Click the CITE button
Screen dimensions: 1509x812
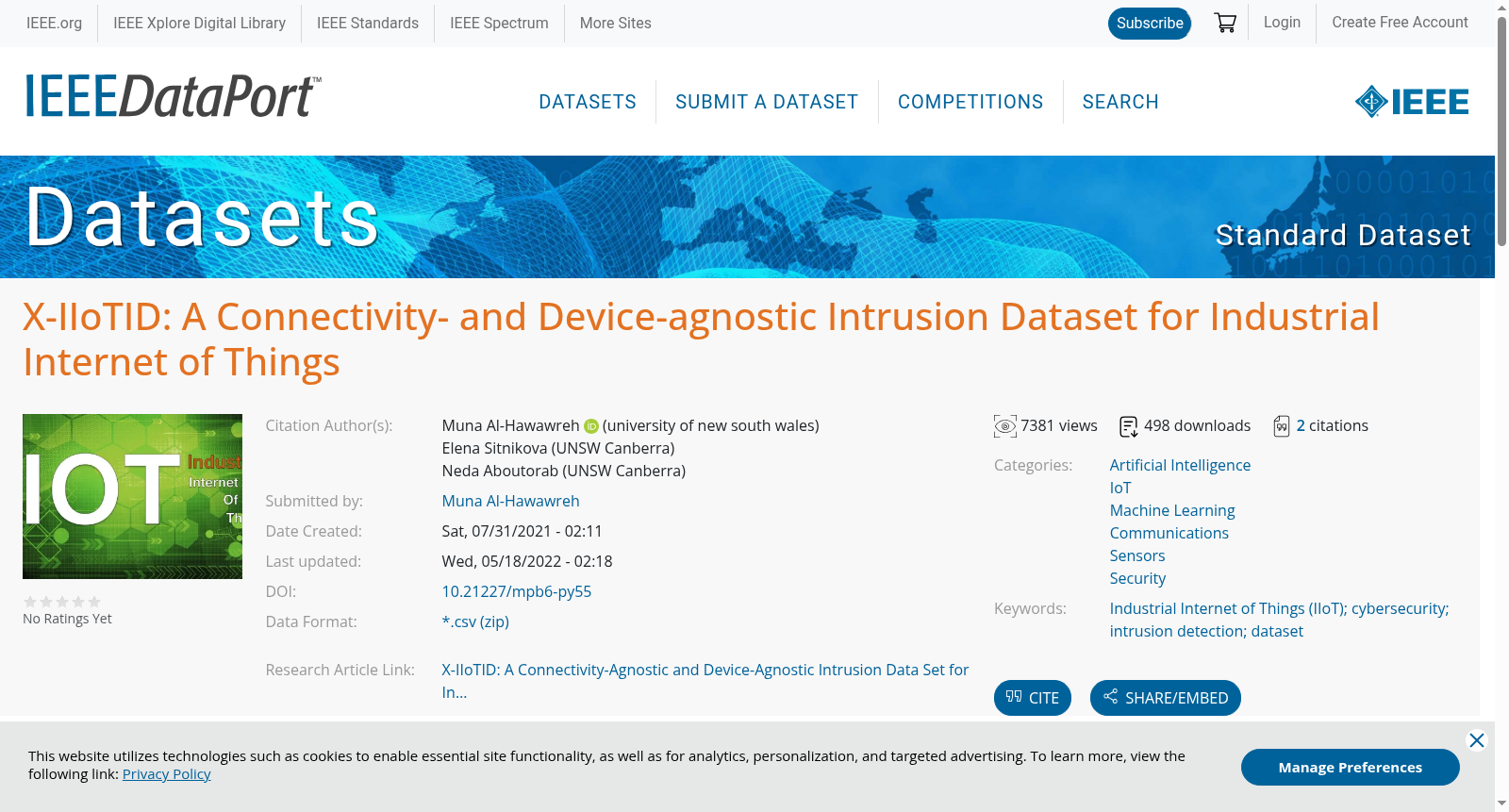(1033, 698)
